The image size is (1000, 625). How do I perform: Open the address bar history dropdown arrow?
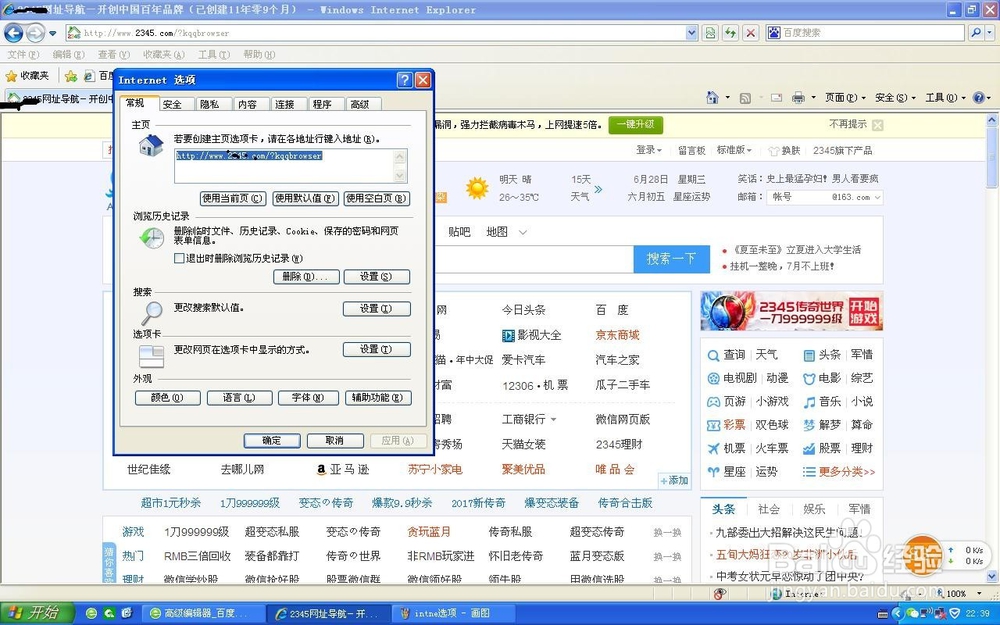tap(691, 33)
